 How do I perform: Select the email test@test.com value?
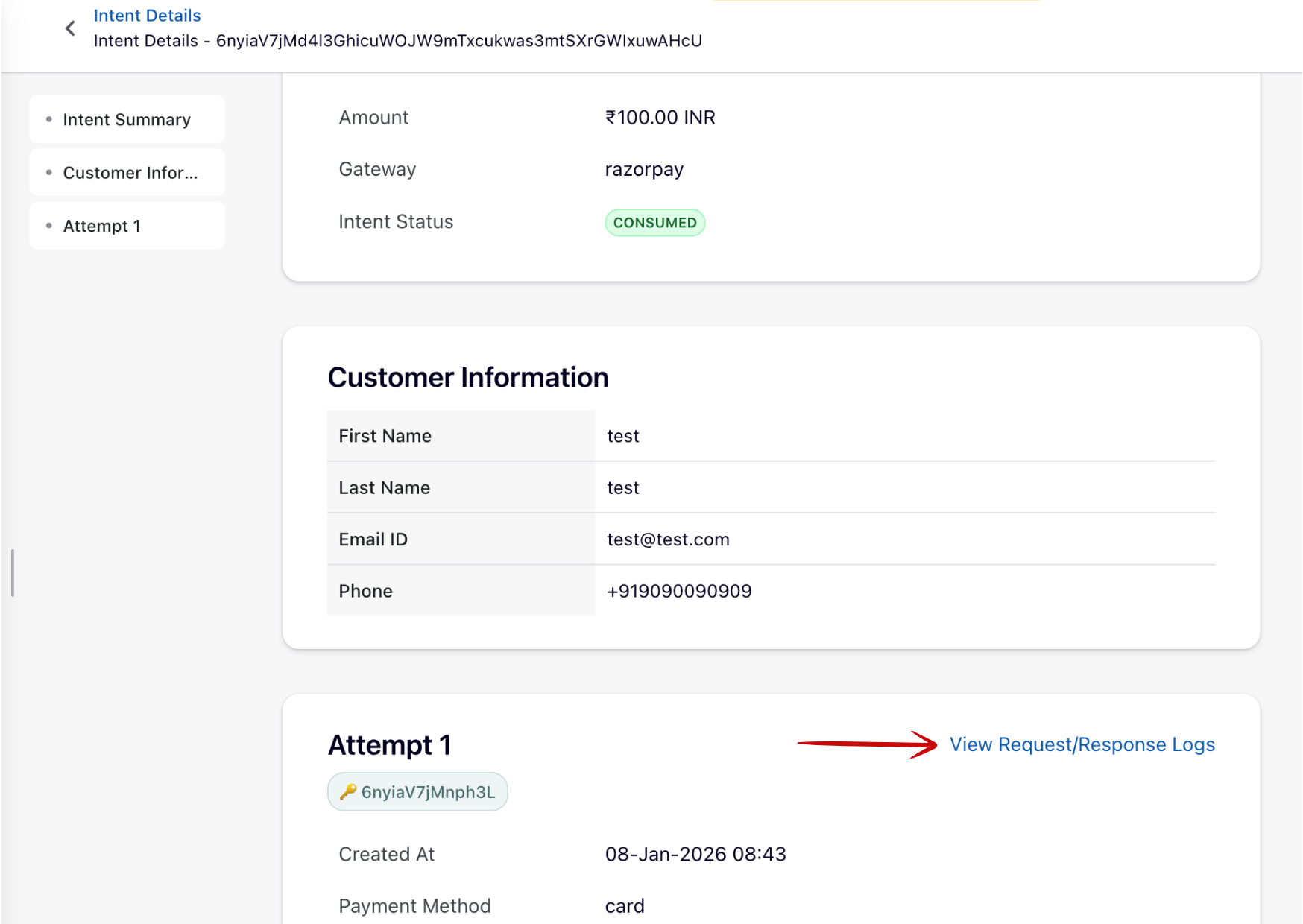[667, 539]
